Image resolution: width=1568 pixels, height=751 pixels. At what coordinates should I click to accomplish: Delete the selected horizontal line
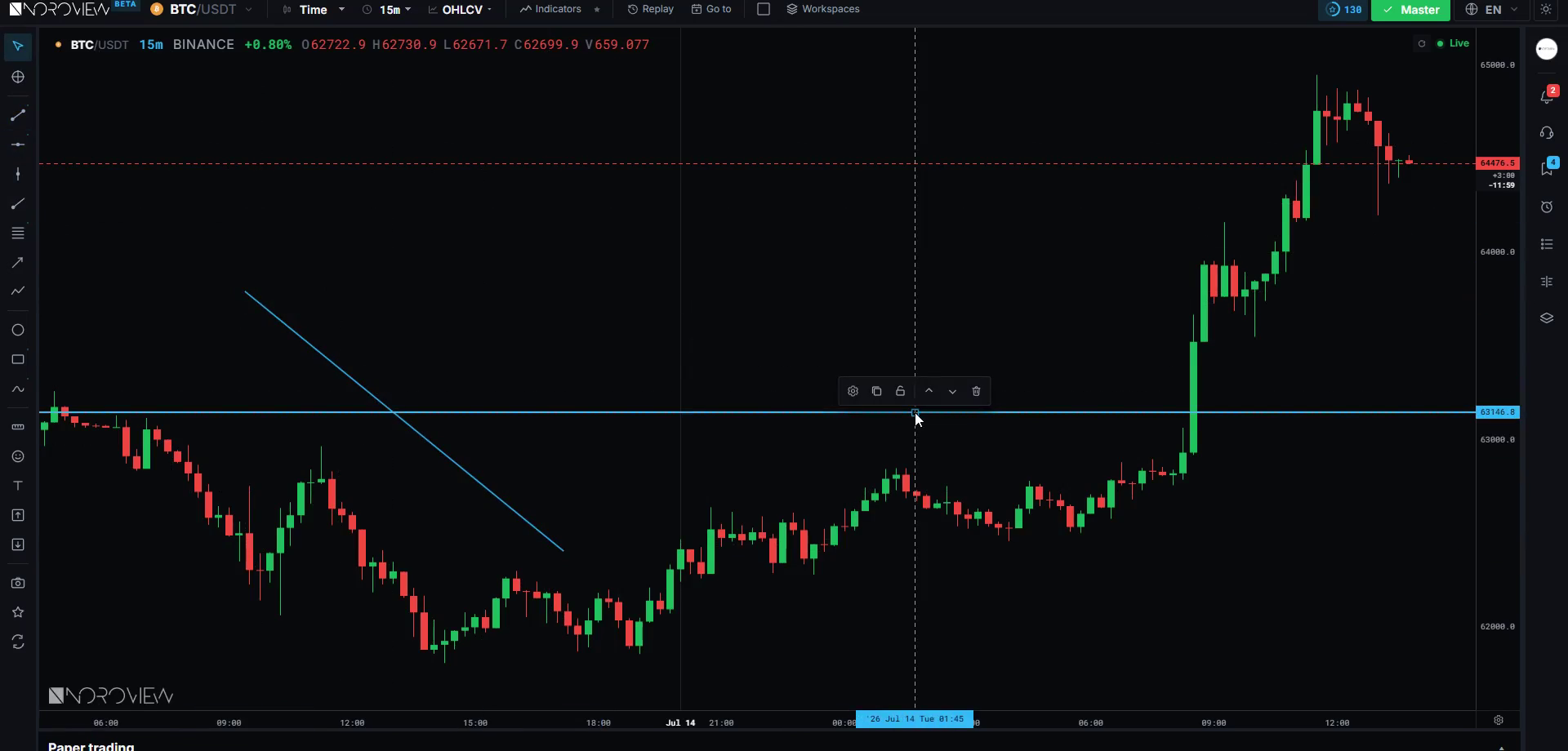point(976,391)
